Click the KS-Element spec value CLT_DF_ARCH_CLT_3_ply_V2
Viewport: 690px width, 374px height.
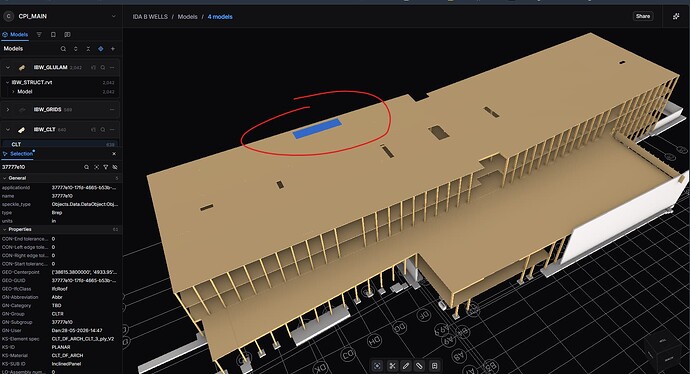[83, 339]
